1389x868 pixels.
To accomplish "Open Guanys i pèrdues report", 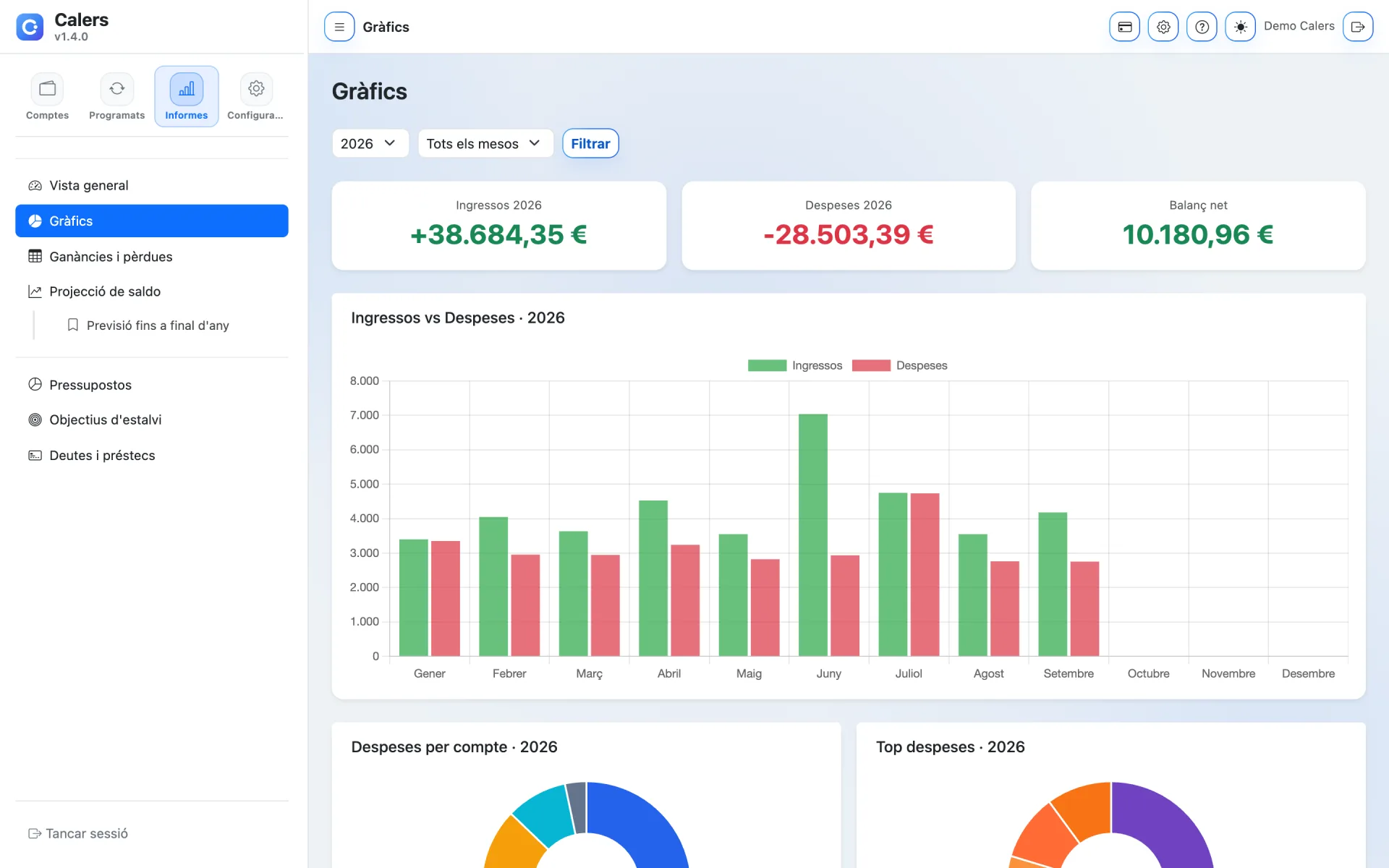I will coord(152,256).
